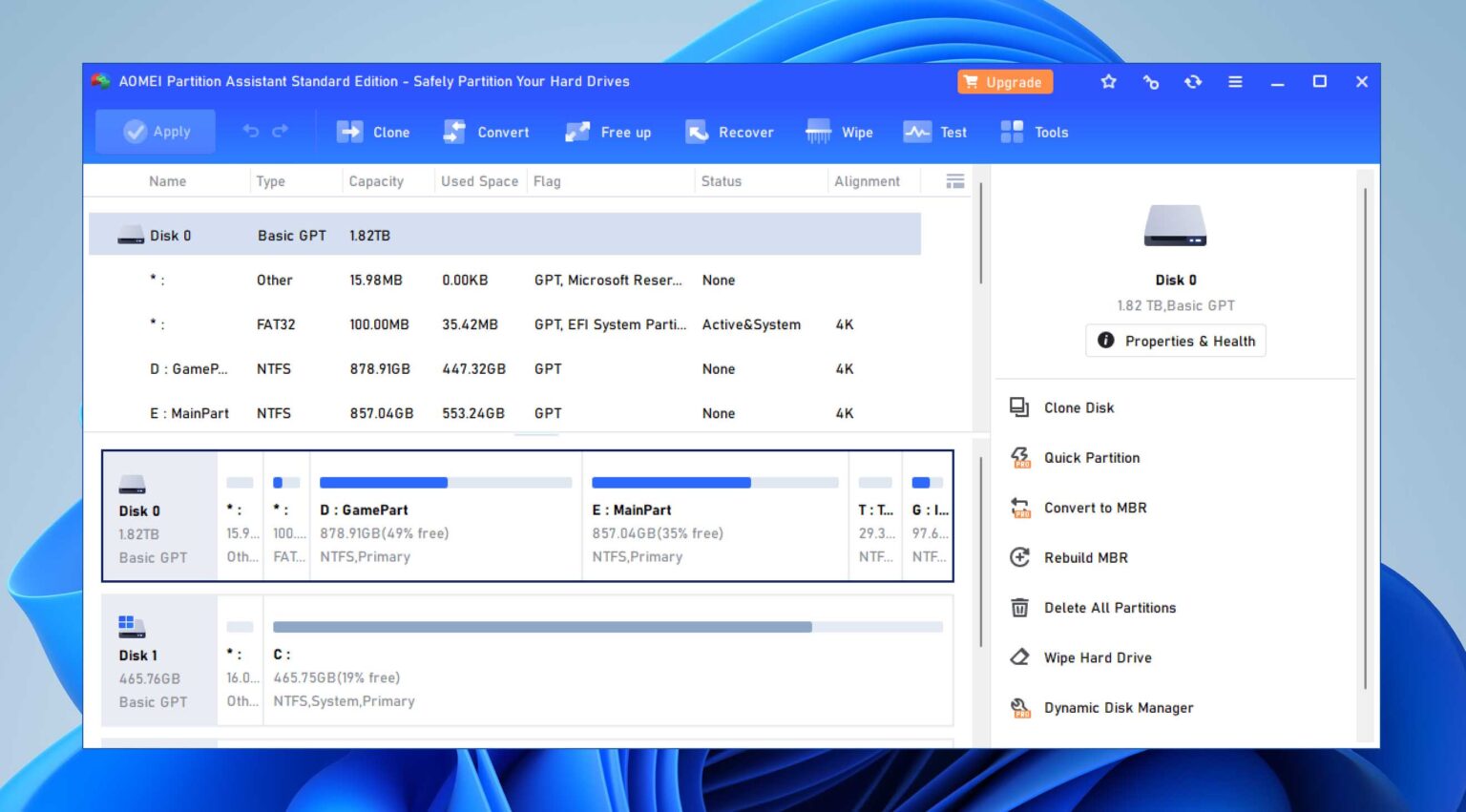Select the Clone tool in the toolbar
Image resolution: width=1466 pixels, height=812 pixels.
click(373, 132)
